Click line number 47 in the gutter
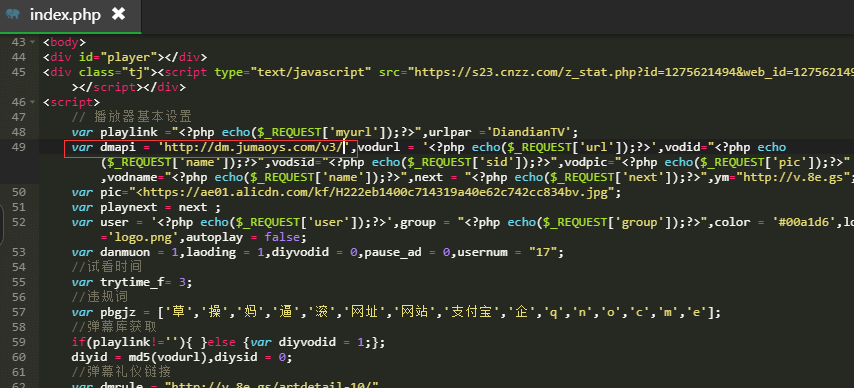The image size is (854, 388). [x=18, y=117]
